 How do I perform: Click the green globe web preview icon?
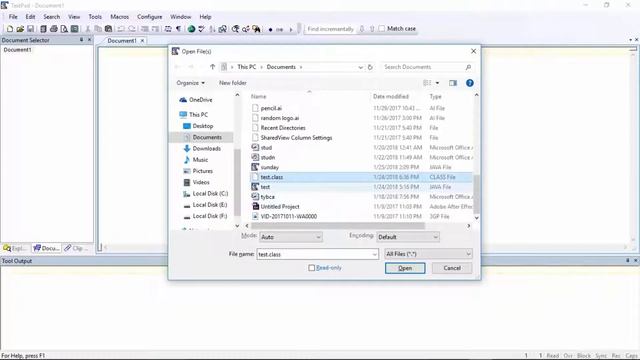[191, 29]
